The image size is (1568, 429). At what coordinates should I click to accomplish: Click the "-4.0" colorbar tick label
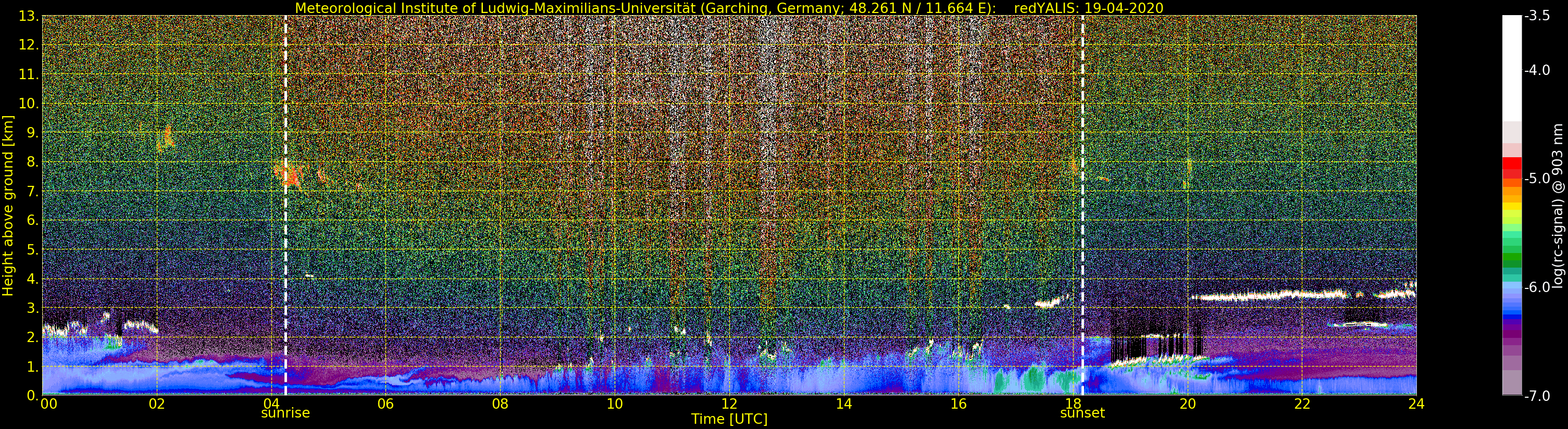[1537, 70]
